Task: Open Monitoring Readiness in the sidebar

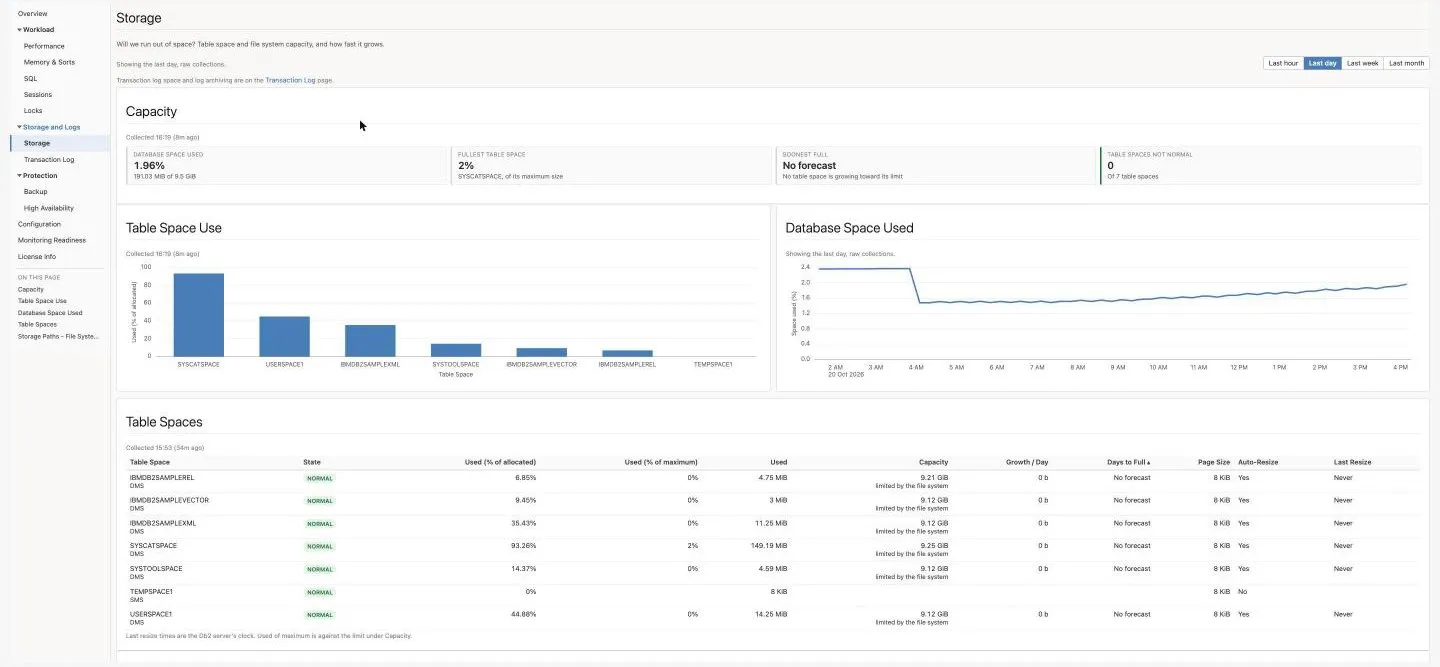Action: pos(51,240)
